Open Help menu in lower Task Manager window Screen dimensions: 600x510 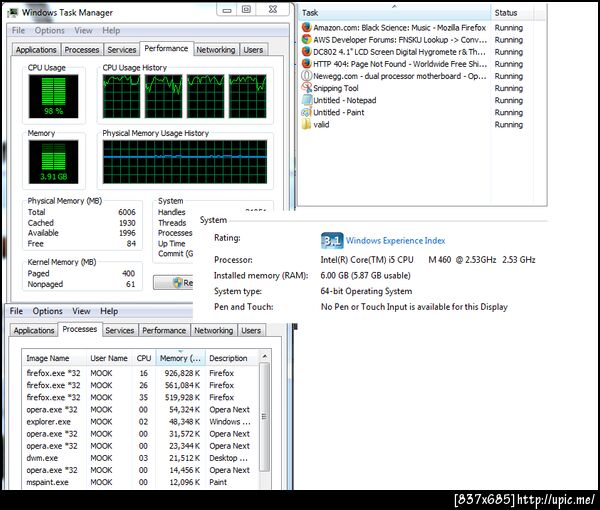click(109, 311)
